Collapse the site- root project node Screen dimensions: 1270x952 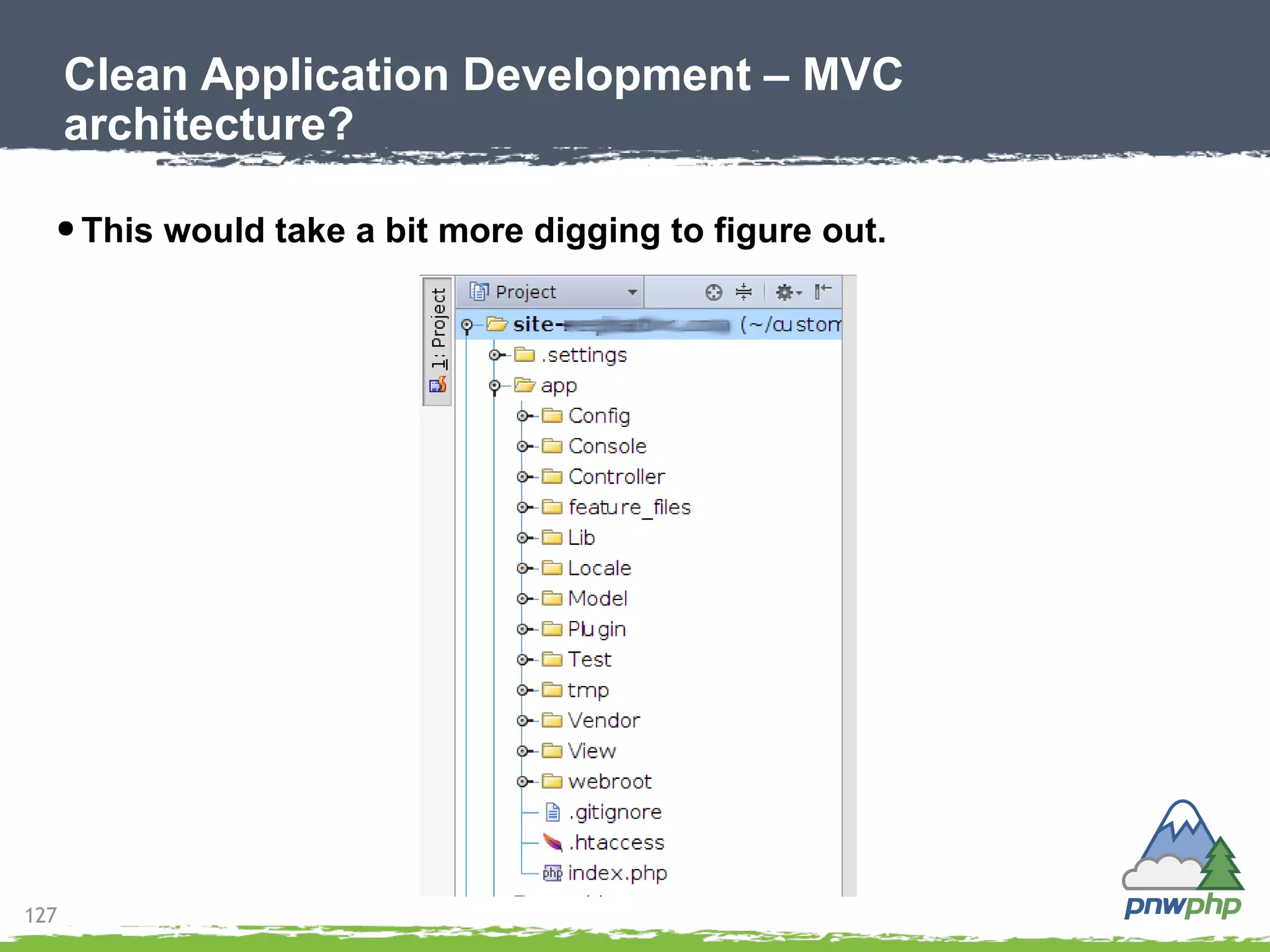click(x=468, y=325)
